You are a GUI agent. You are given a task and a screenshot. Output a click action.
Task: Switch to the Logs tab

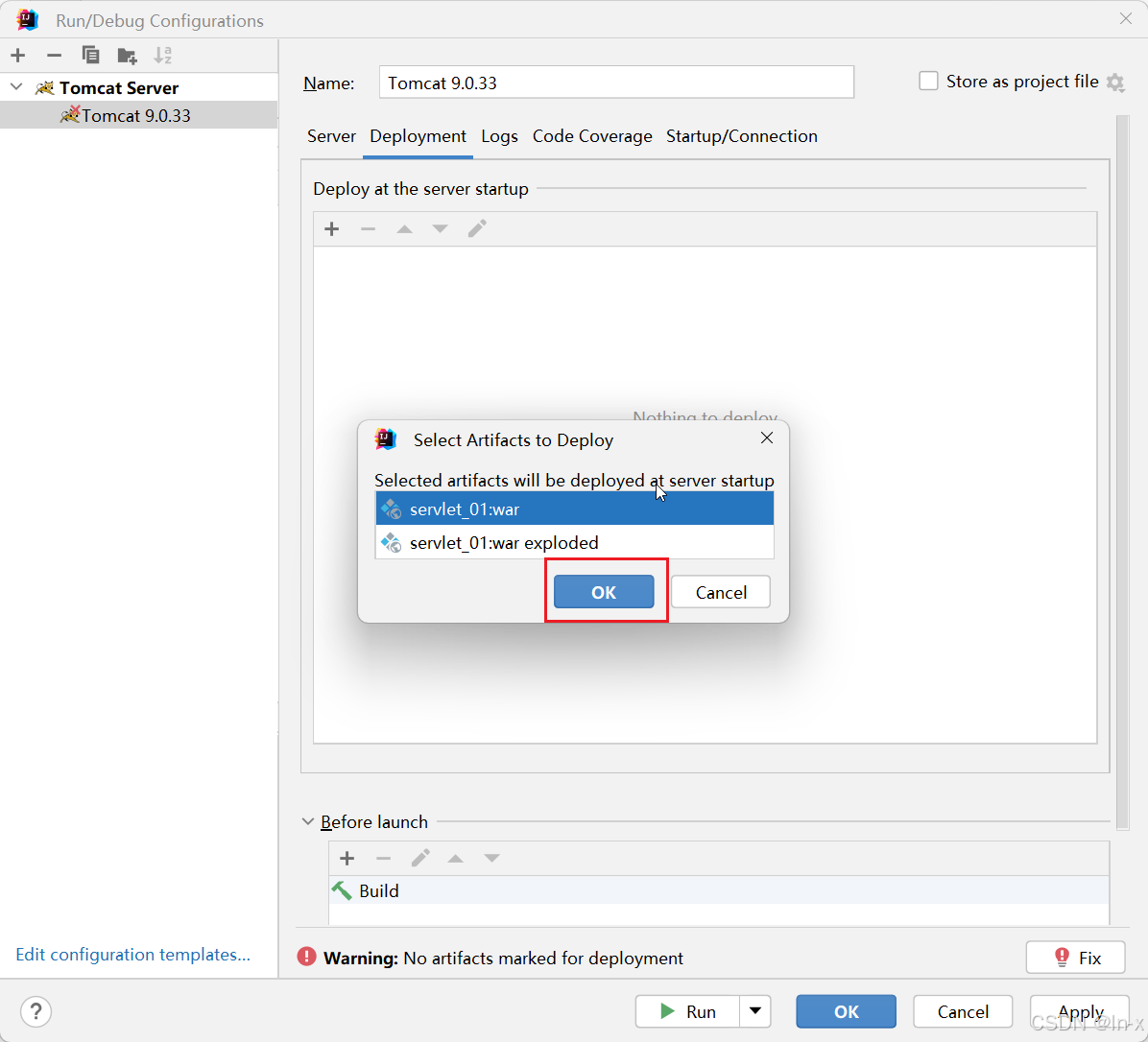point(499,136)
